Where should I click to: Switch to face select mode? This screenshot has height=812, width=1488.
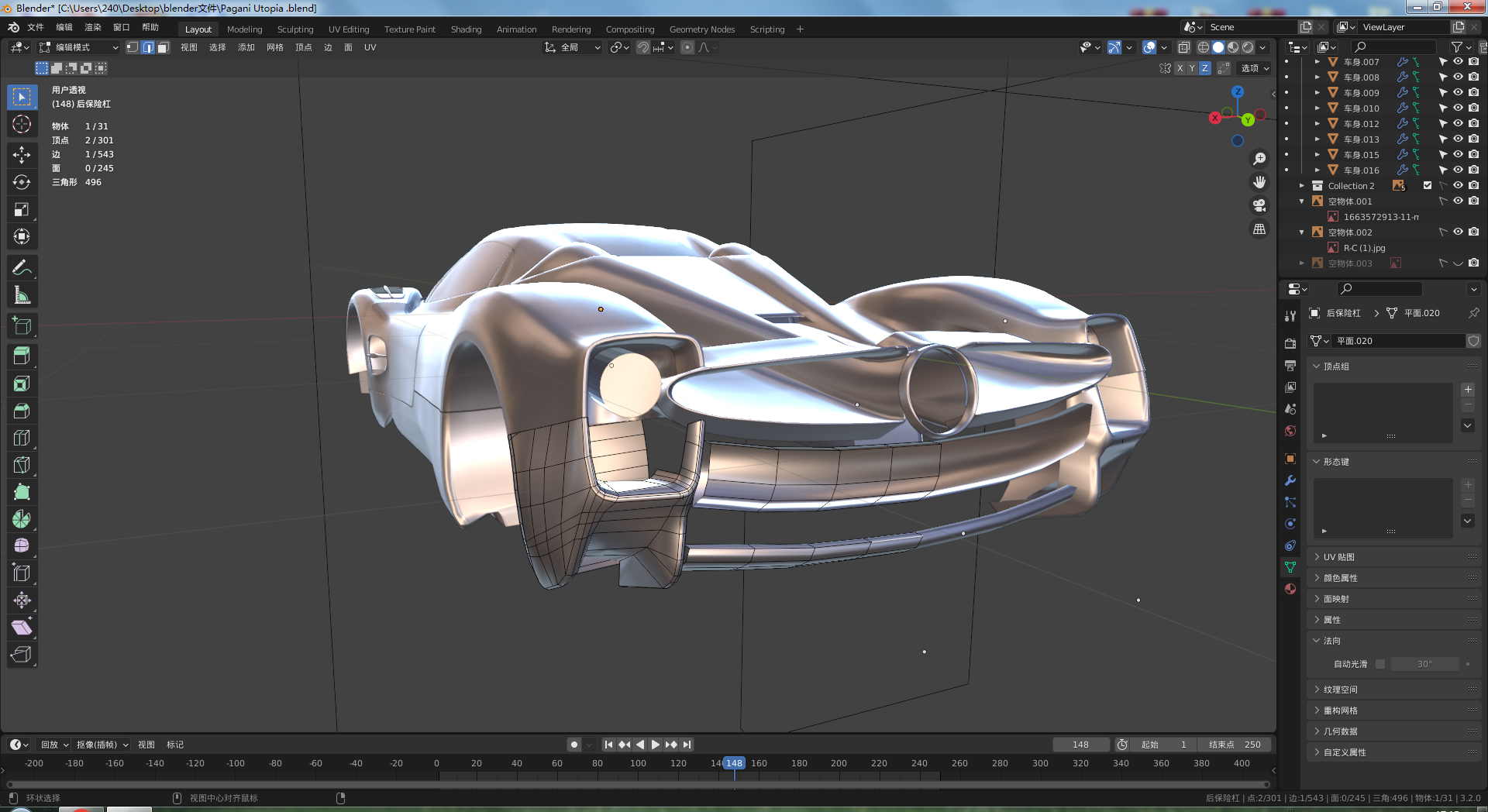pos(163,47)
